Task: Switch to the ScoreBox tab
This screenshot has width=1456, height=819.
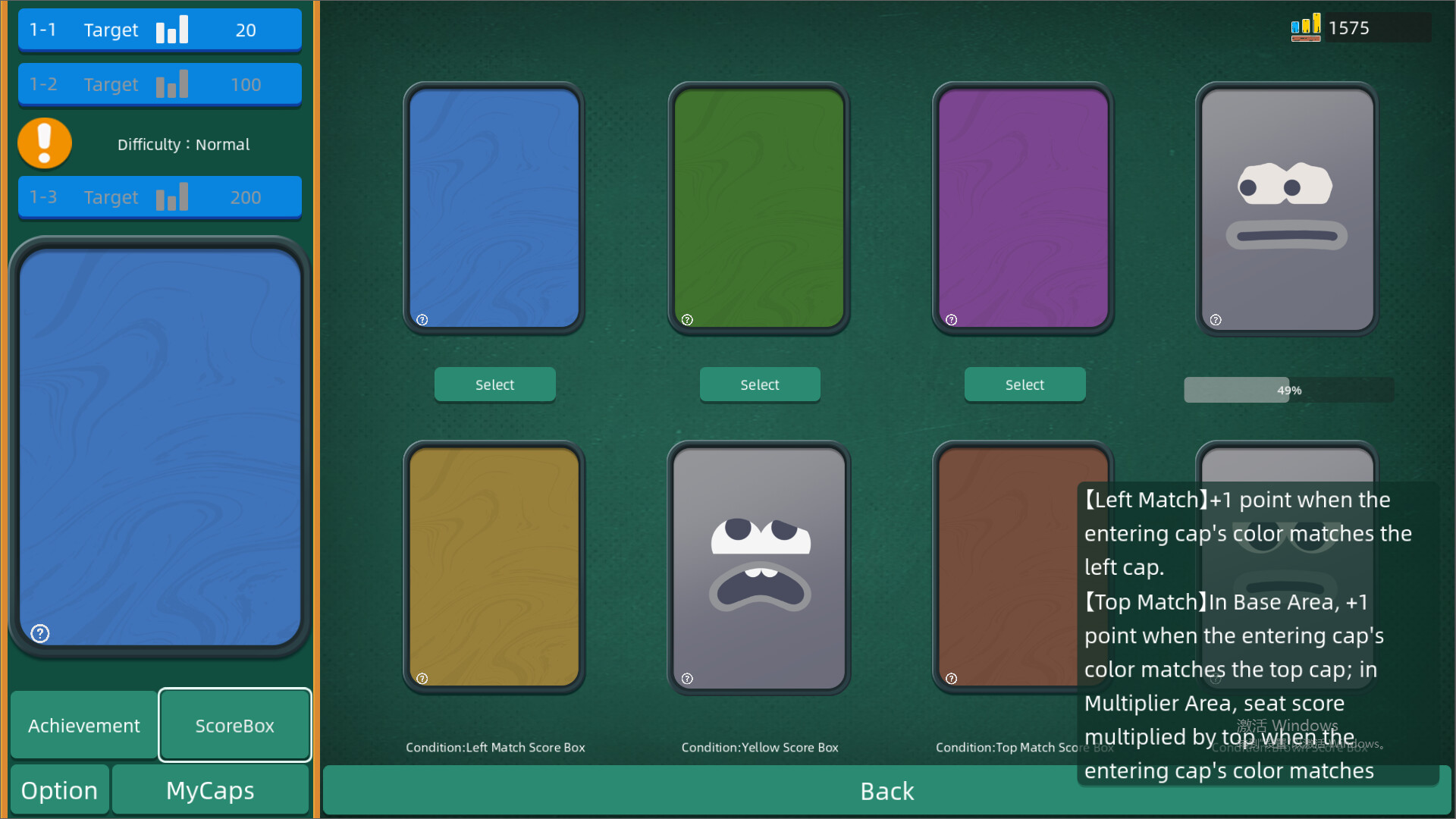Action: tap(234, 725)
